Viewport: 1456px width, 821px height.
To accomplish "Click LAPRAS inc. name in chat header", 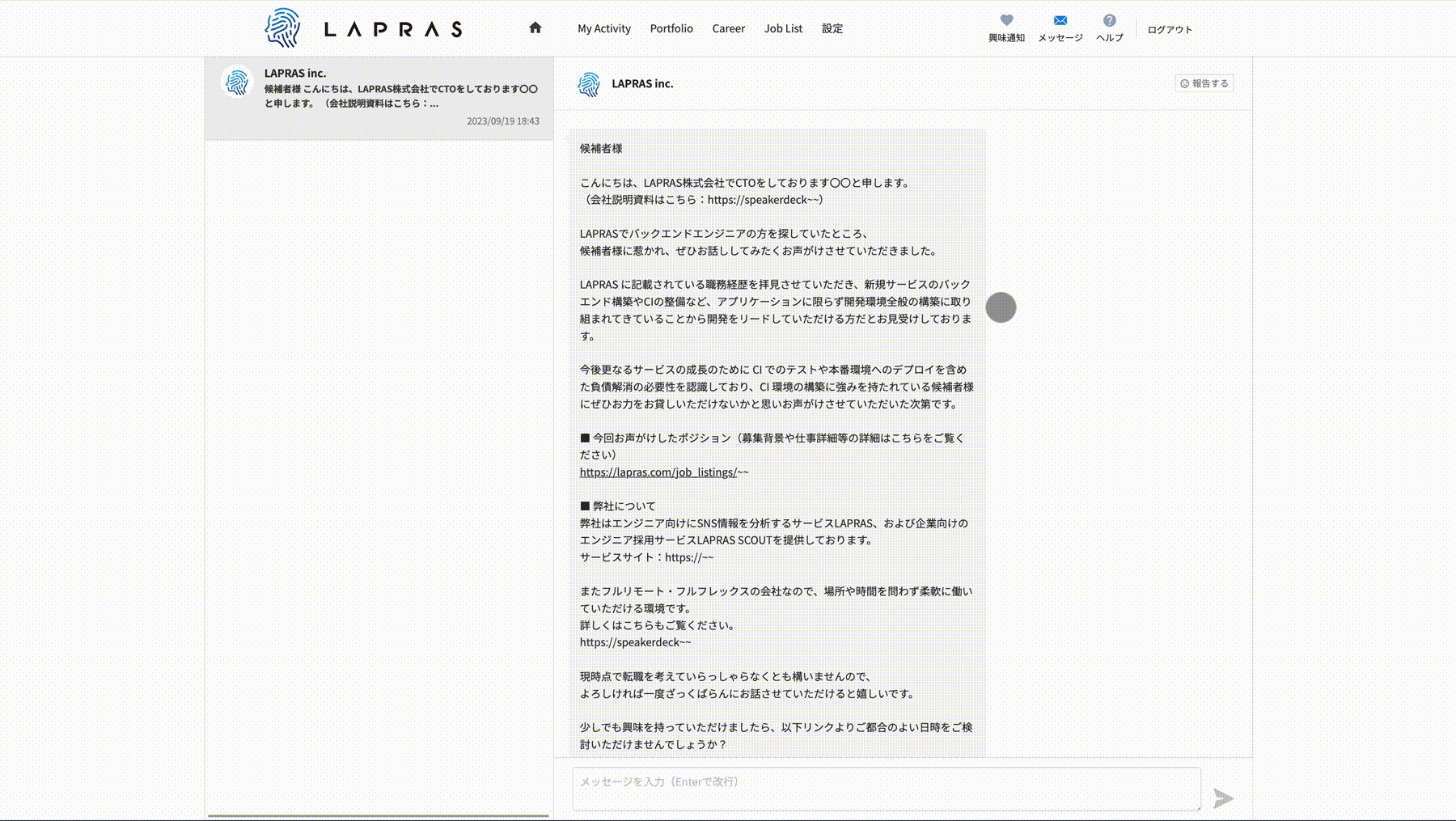I will (642, 83).
